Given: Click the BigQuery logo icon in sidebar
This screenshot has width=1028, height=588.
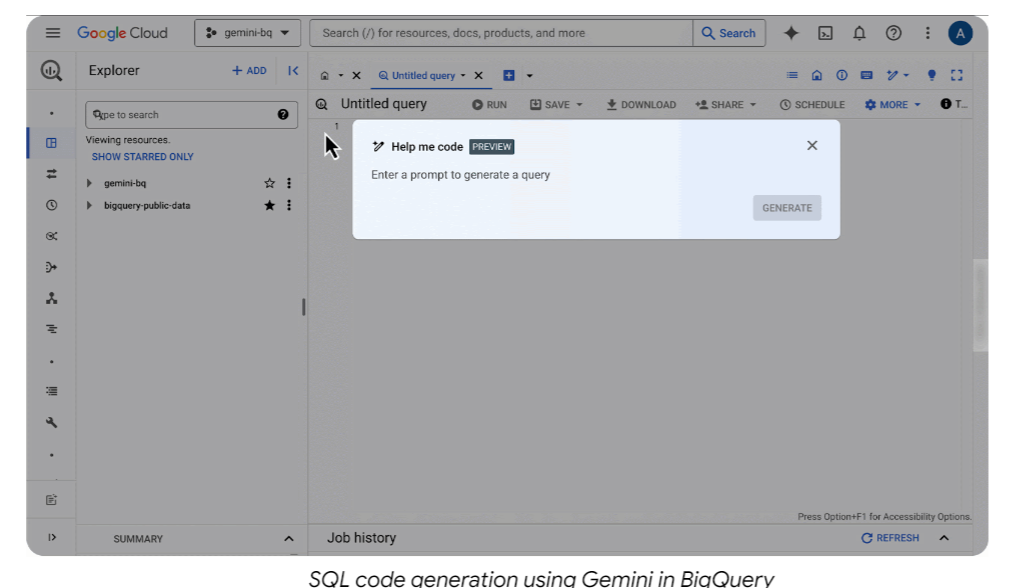Looking at the screenshot, I should click(x=51, y=70).
